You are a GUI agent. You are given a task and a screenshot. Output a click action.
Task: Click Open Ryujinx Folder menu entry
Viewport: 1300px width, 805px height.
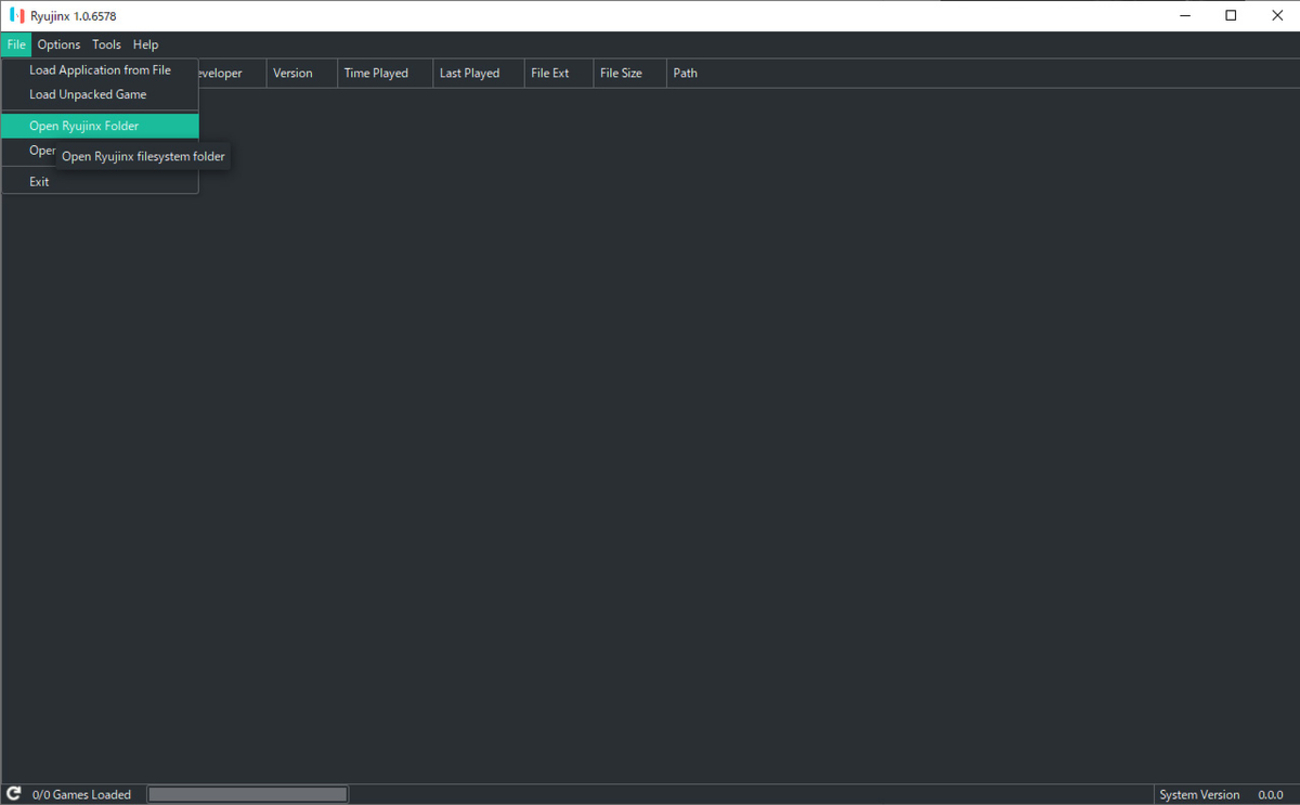pos(100,126)
